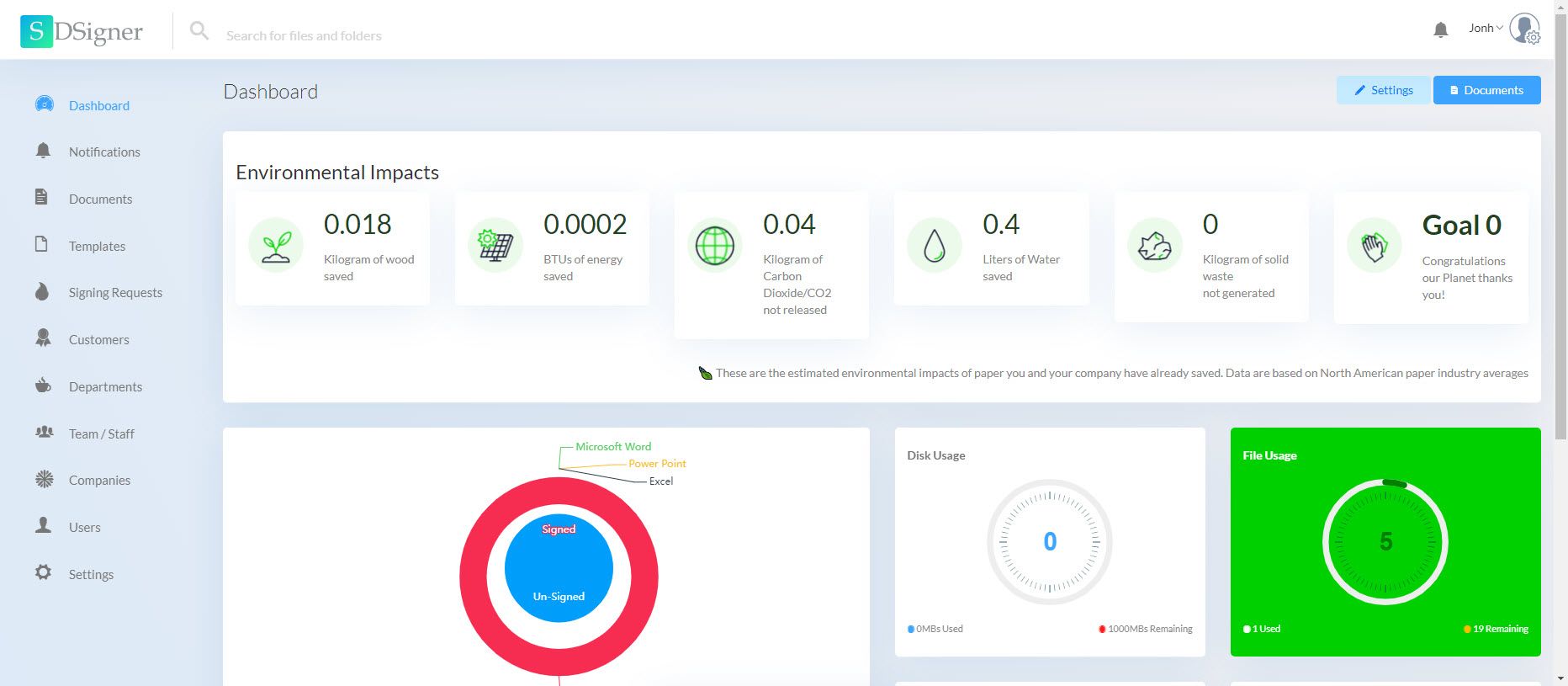This screenshot has width=1568, height=686.
Task: Open Templates from the sidebar
Action: click(97, 247)
